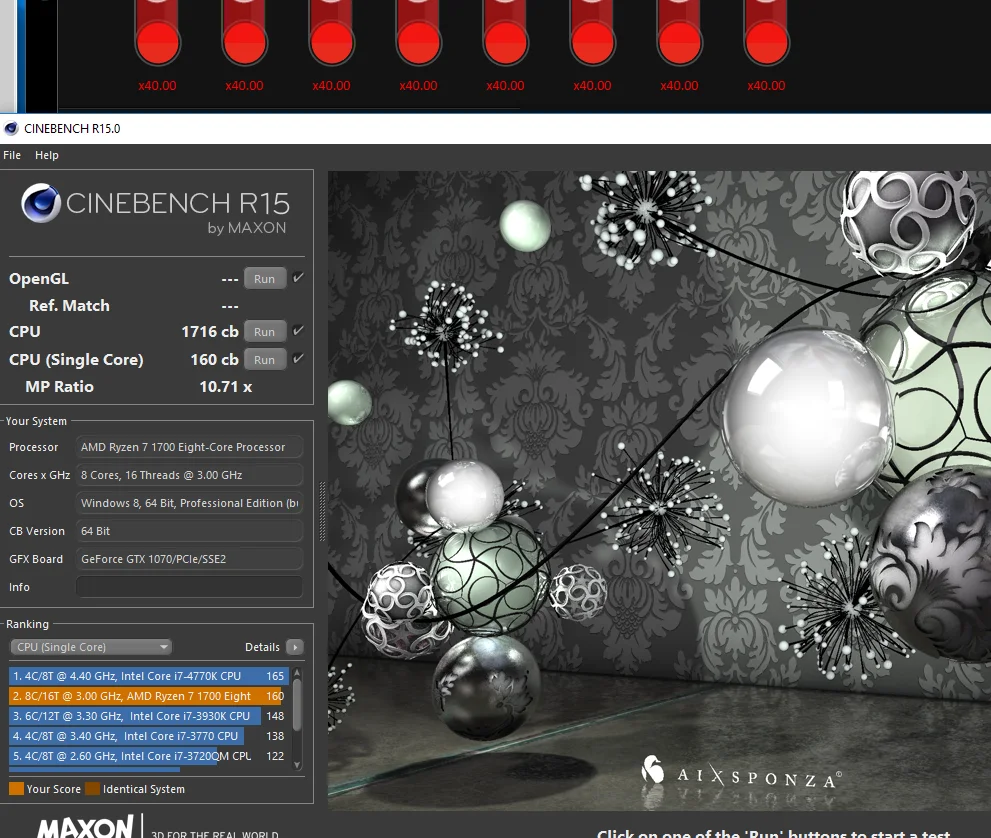Open the Help menu
This screenshot has width=991, height=838.
click(x=47, y=155)
